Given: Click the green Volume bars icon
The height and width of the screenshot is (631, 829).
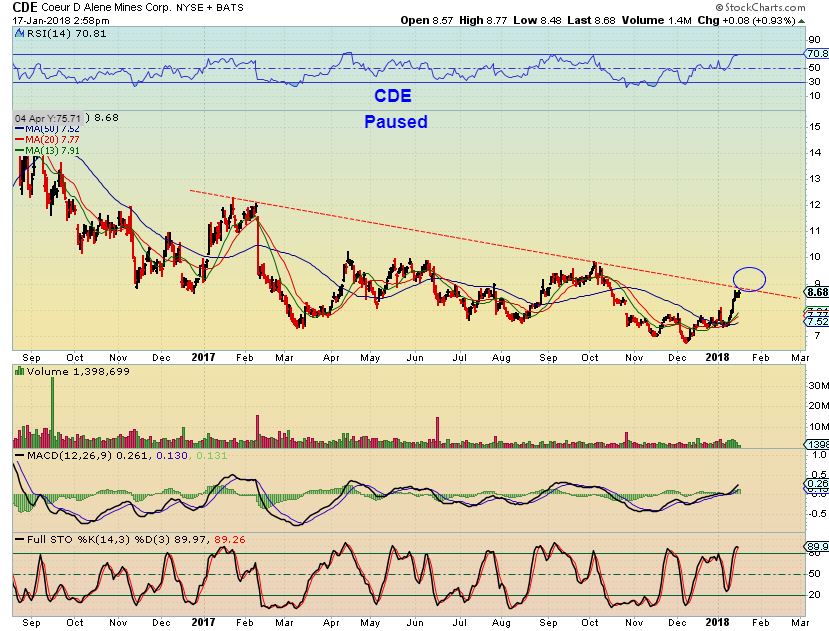Looking at the screenshot, I should [x=20, y=371].
